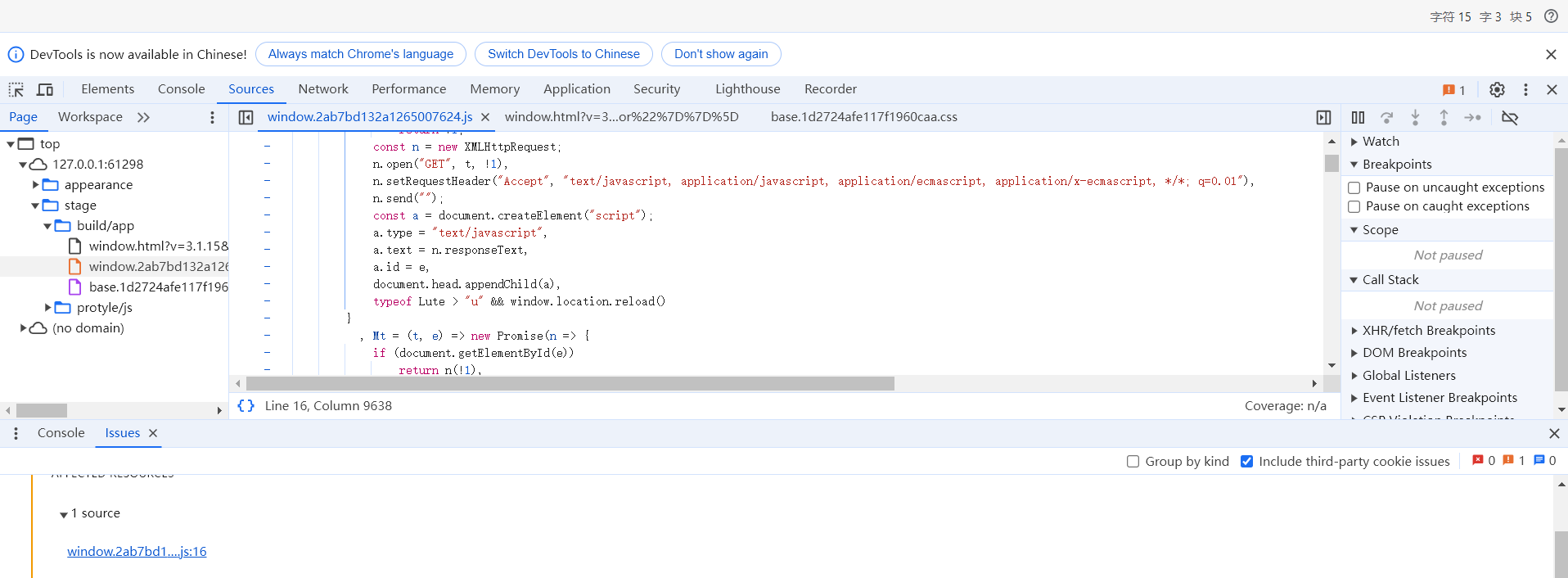Pretty print the source with braces icon
1568x578 pixels.
246,406
